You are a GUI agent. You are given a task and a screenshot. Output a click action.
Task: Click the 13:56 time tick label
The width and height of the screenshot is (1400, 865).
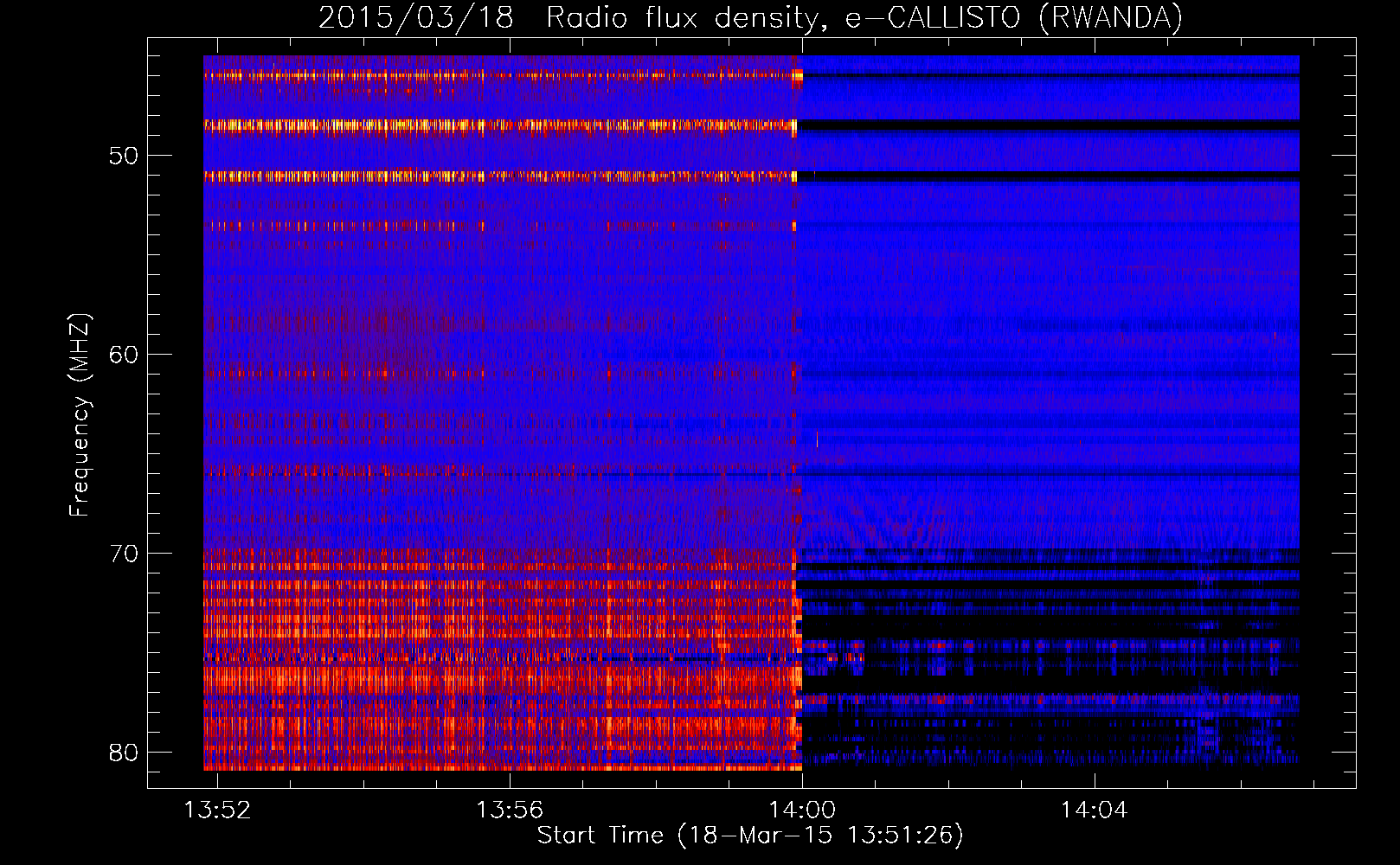click(510, 810)
